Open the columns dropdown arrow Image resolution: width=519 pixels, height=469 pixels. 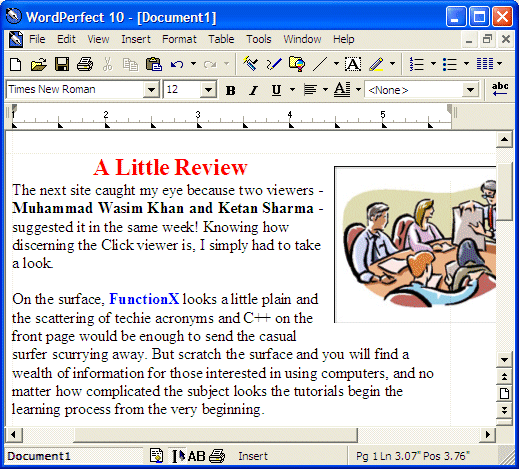coord(499,63)
